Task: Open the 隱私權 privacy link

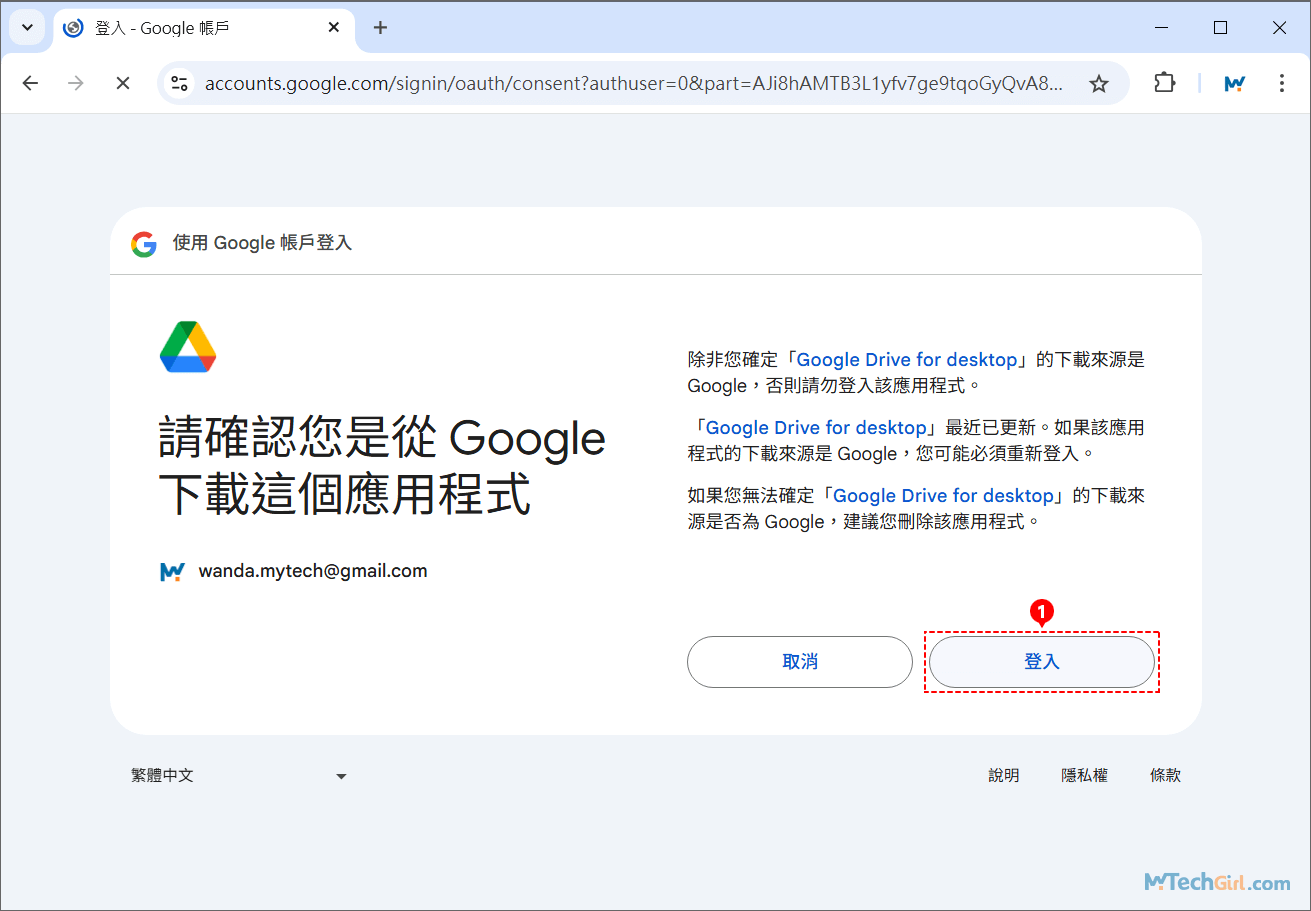Action: (1084, 775)
